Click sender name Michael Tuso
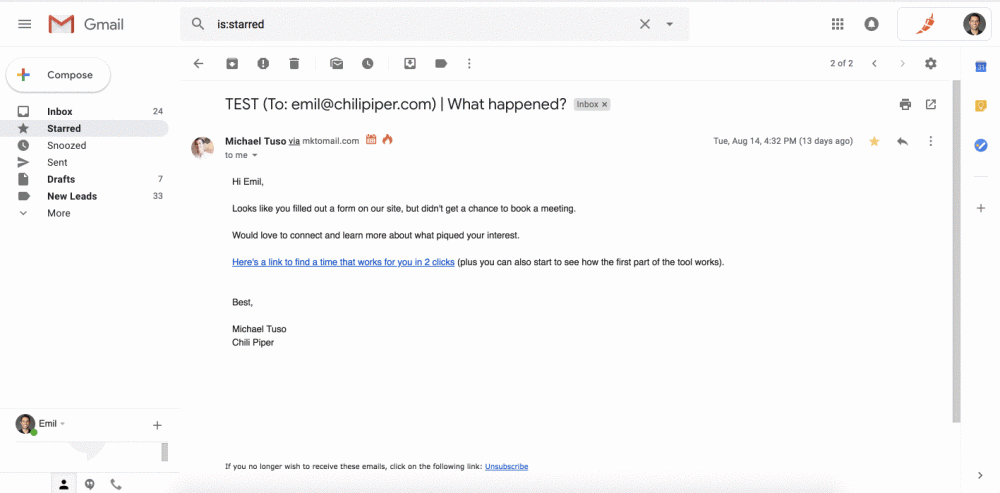 click(255, 141)
